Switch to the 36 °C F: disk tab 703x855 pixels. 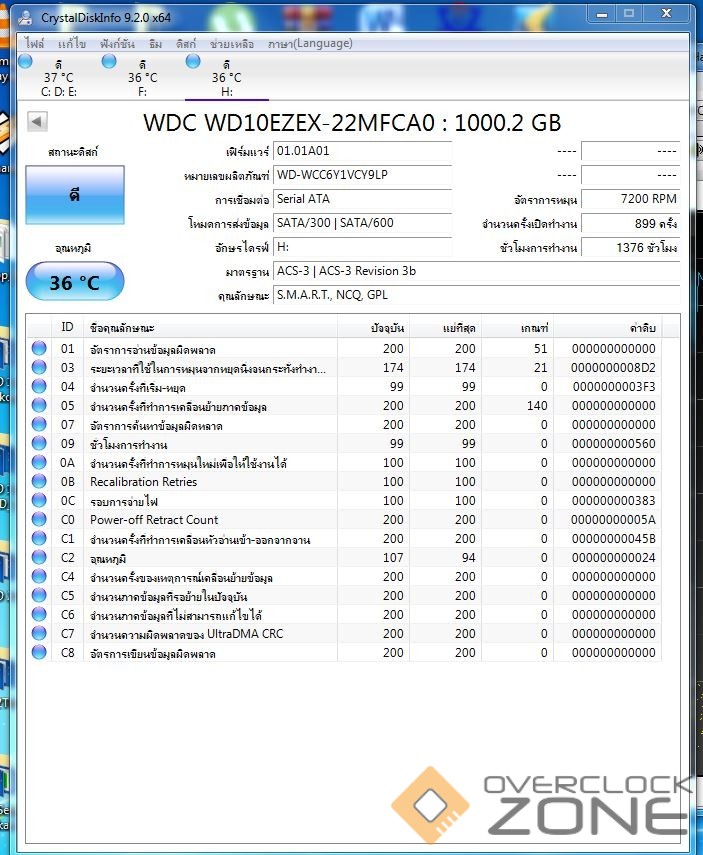tap(142, 77)
